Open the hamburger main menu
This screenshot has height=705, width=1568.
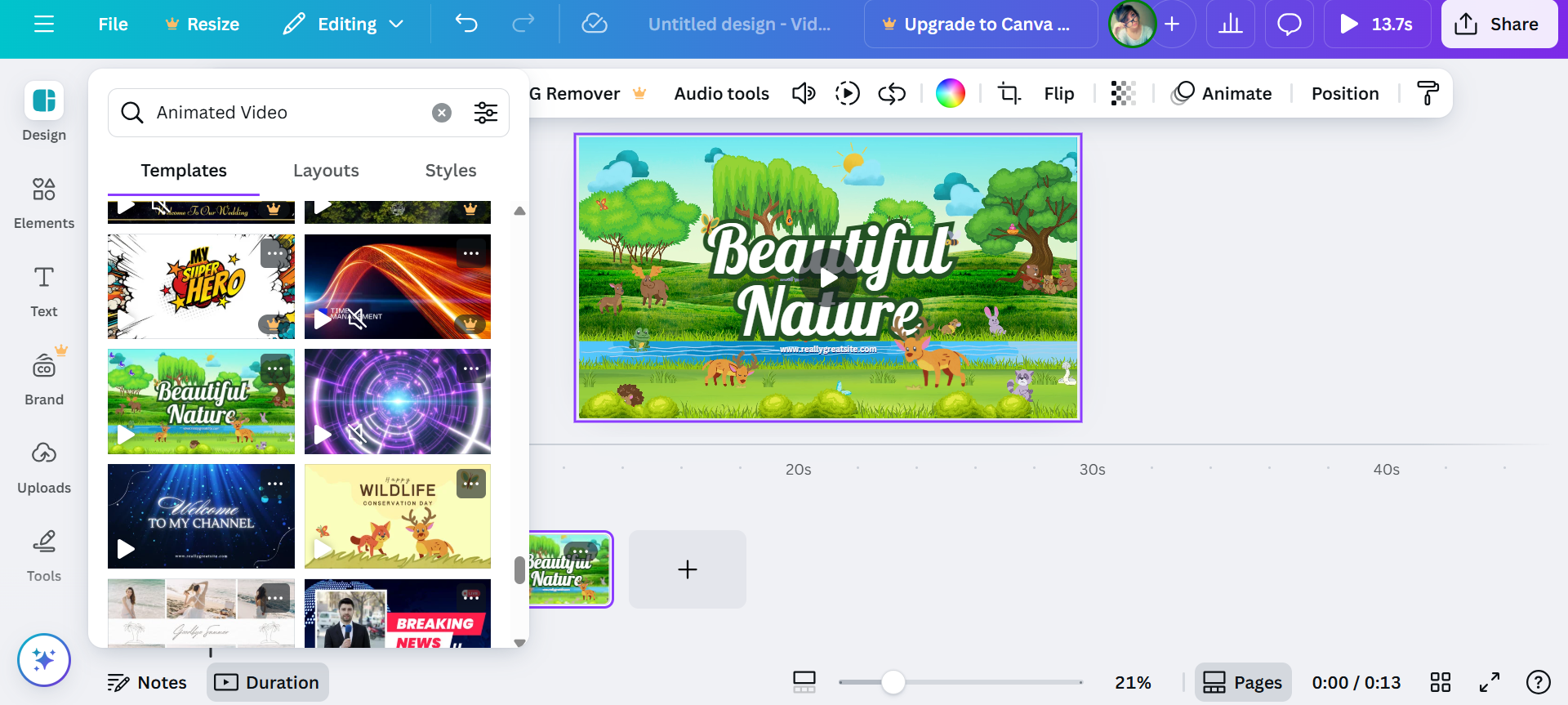[44, 25]
